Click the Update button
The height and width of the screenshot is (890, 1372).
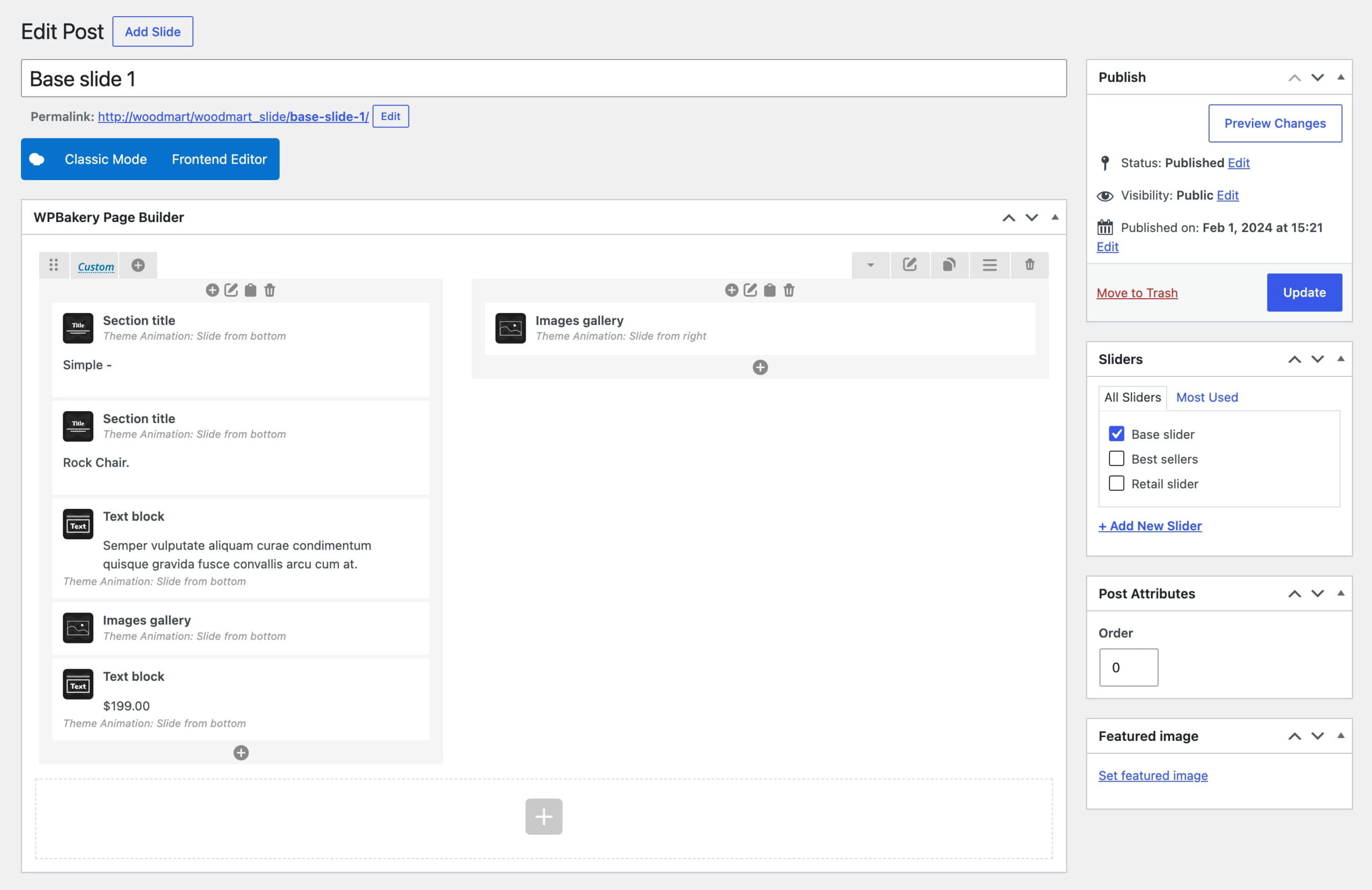tap(1304, 292)
